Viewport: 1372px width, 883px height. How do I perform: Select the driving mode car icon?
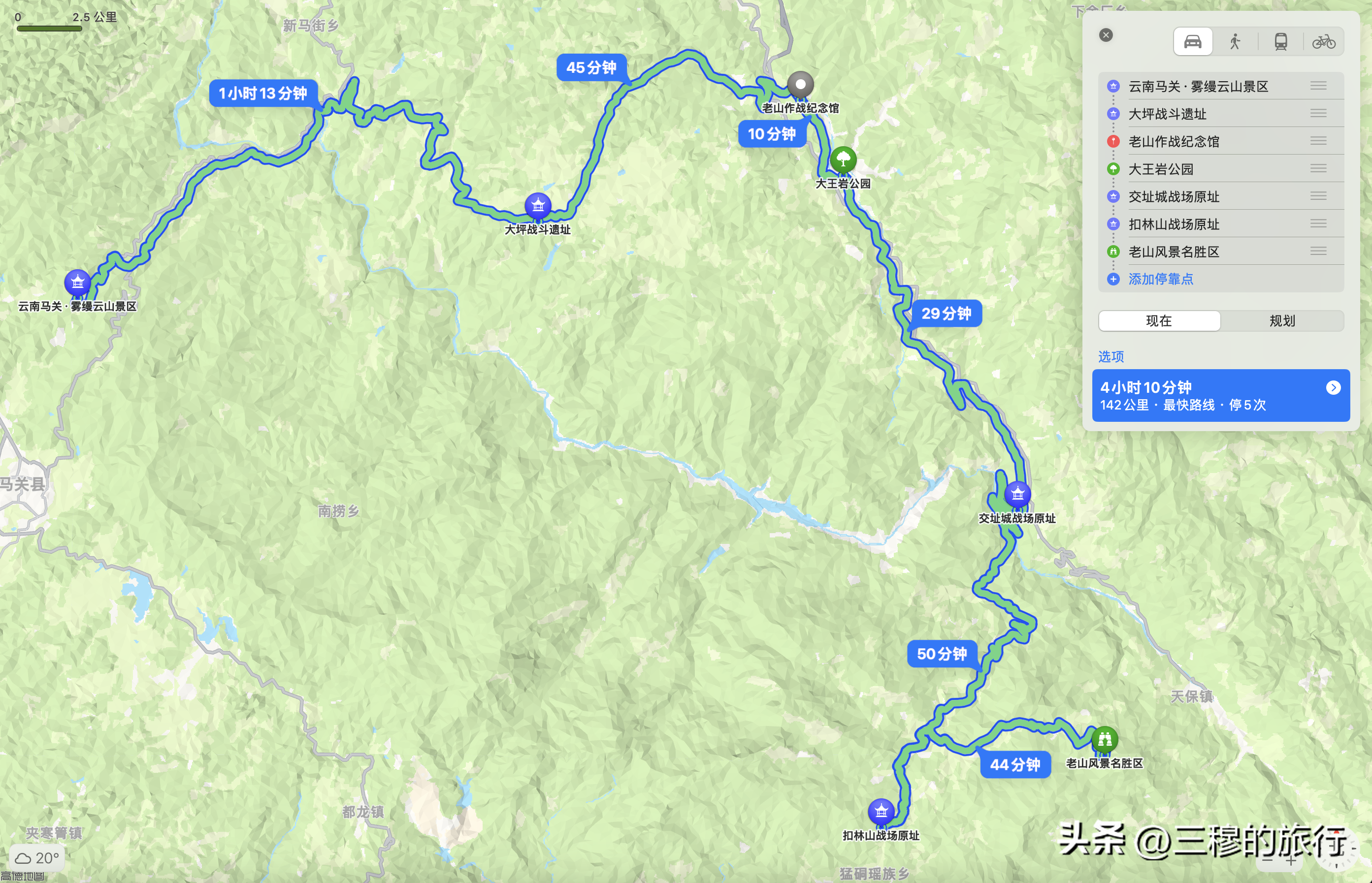click(1192, 42)
